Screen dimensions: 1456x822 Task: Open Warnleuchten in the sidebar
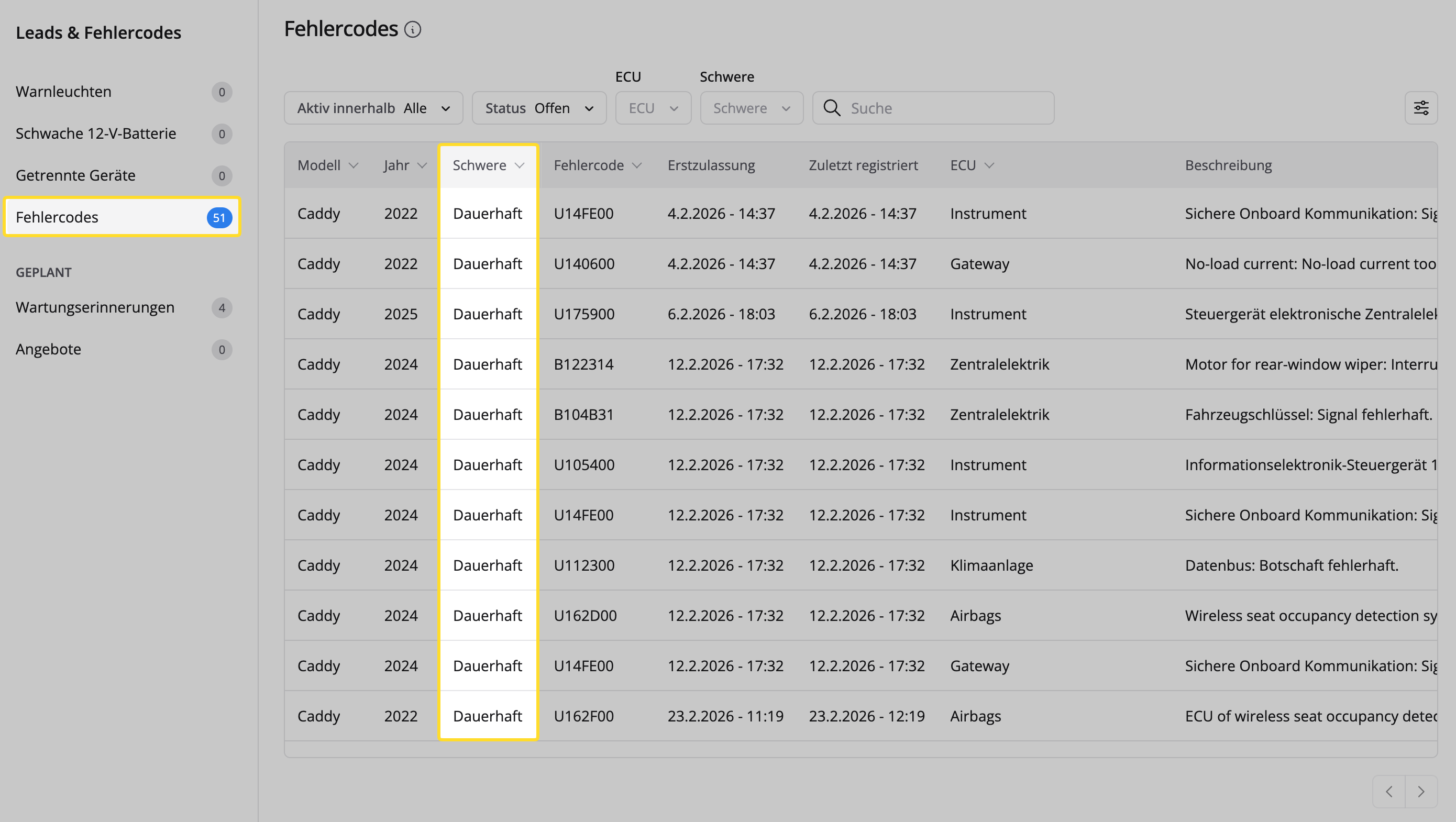tap(122, 92)
